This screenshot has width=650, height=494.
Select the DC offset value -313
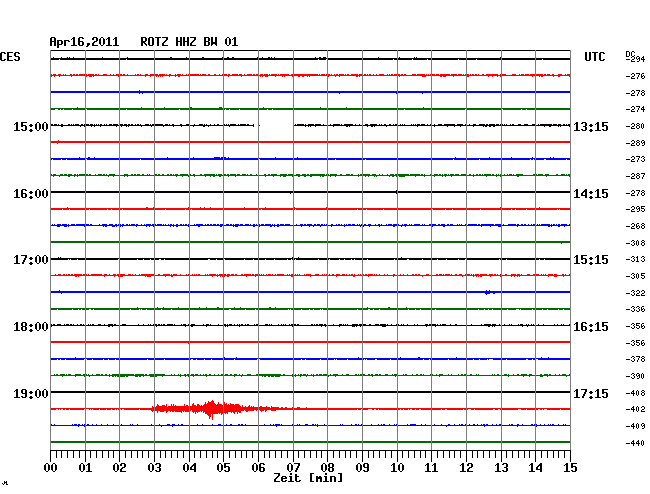coord(635,259)
